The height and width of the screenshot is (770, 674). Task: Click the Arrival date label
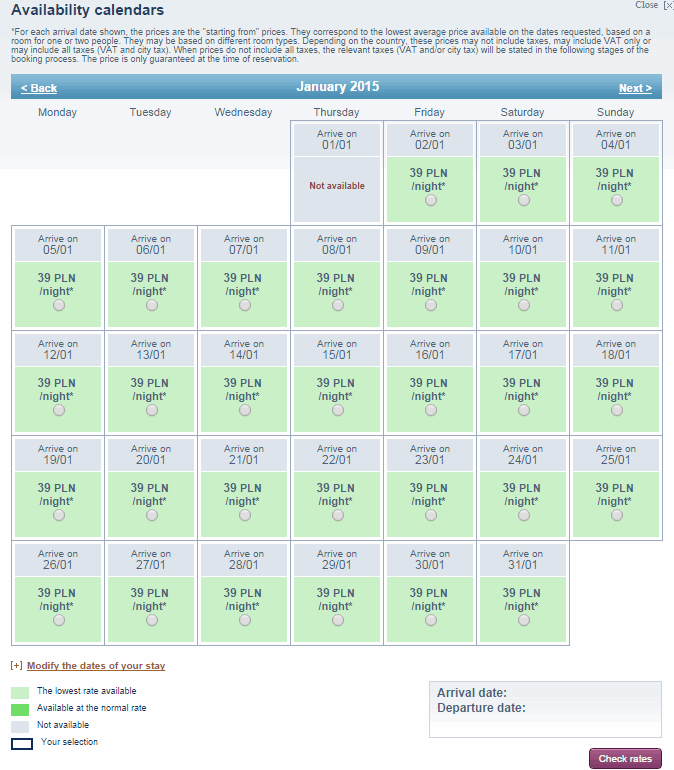(x=472, y=693)
